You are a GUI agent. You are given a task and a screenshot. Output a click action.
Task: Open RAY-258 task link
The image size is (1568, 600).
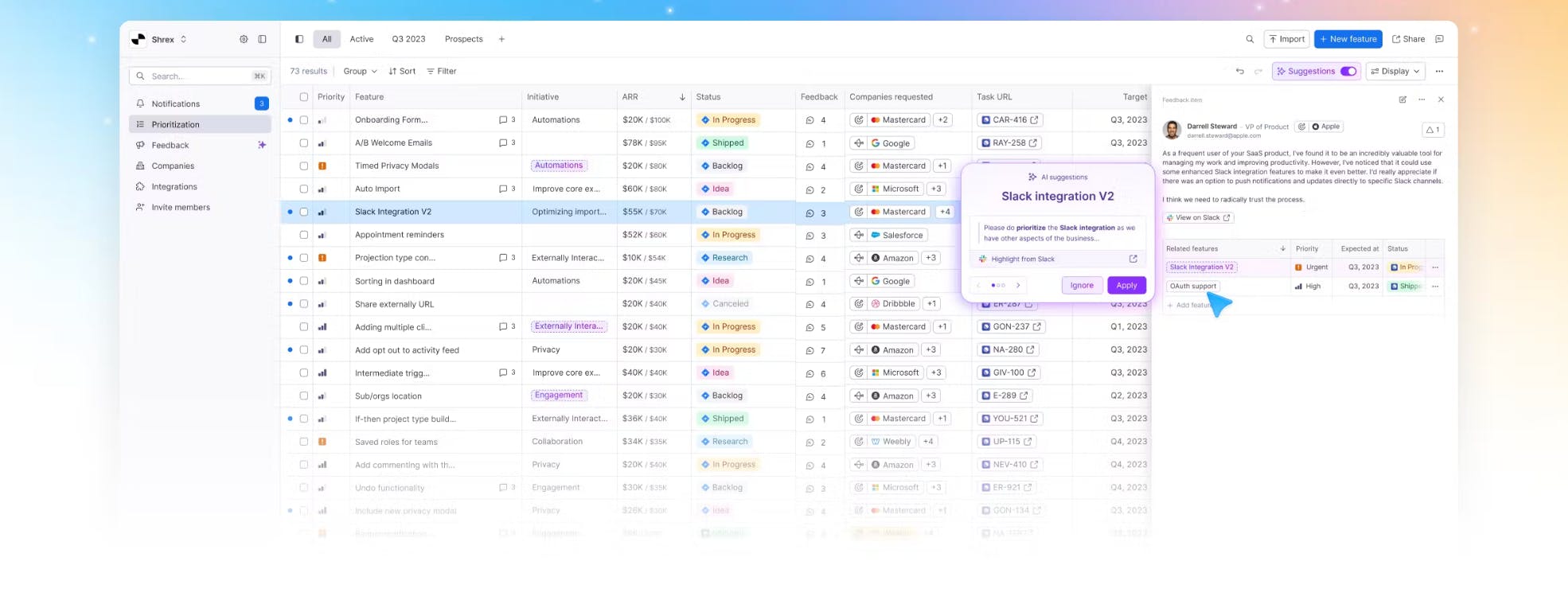pos(1008,143)
